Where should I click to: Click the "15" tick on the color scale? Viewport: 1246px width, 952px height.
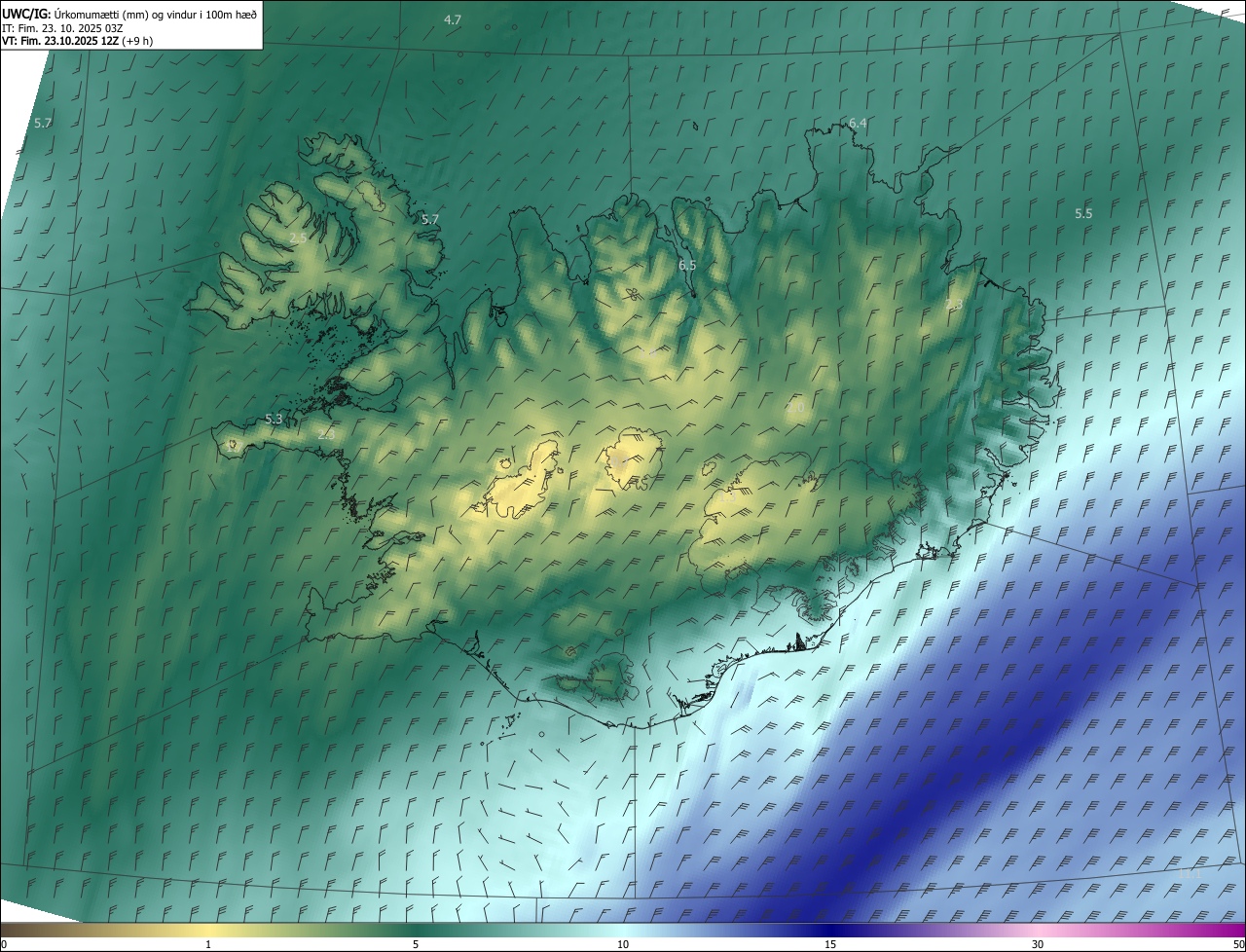pyautogui.click(x=830, y=944)
